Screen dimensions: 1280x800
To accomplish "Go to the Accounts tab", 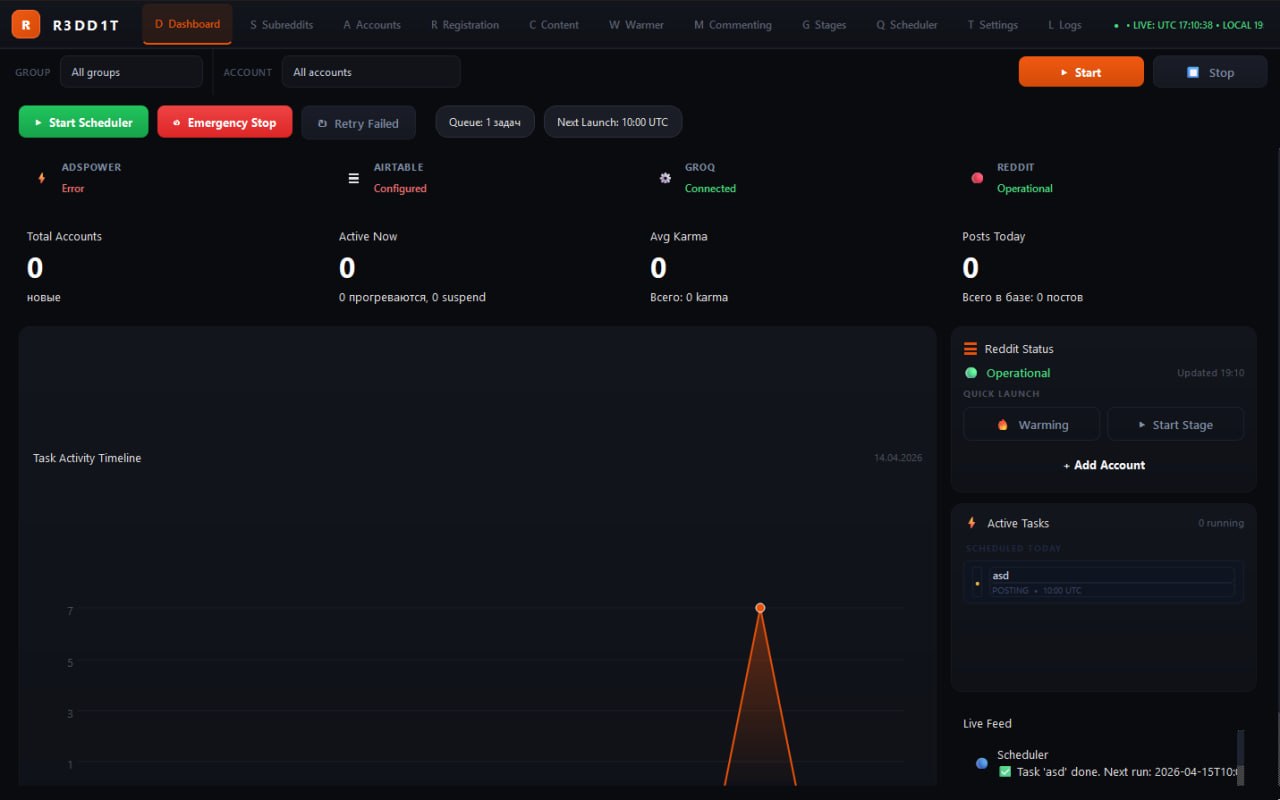I will click(x=372, y=25).
